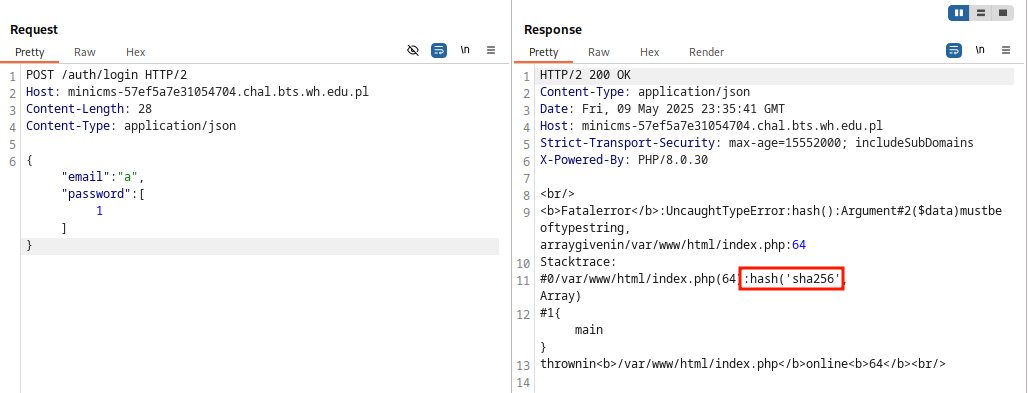This screenshot has height=393, width=1028.
Task: Click the Strict-Transport-Security header line
Action: [x=757, y=143]
